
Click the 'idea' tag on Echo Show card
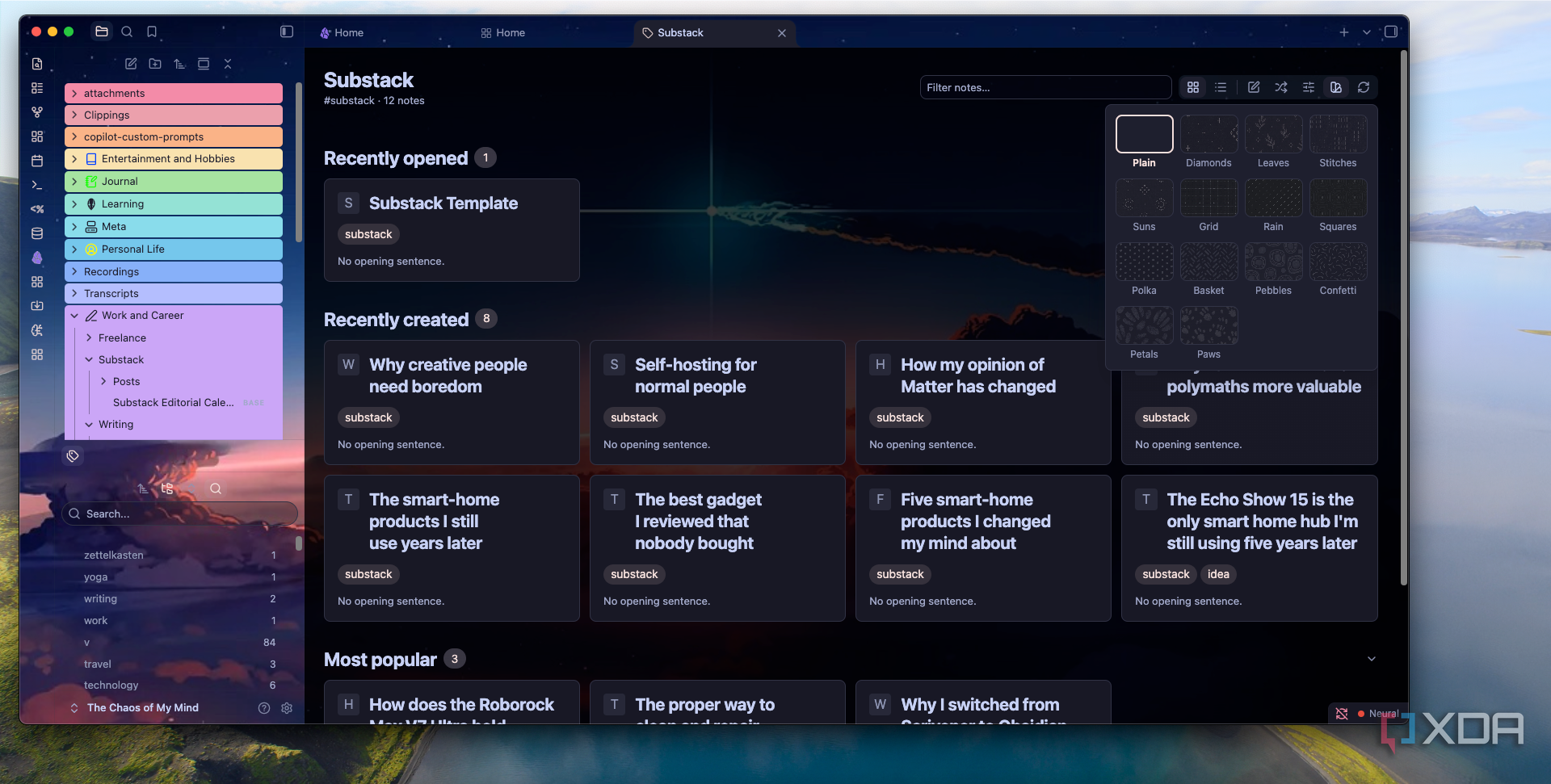click(1218, 574)
